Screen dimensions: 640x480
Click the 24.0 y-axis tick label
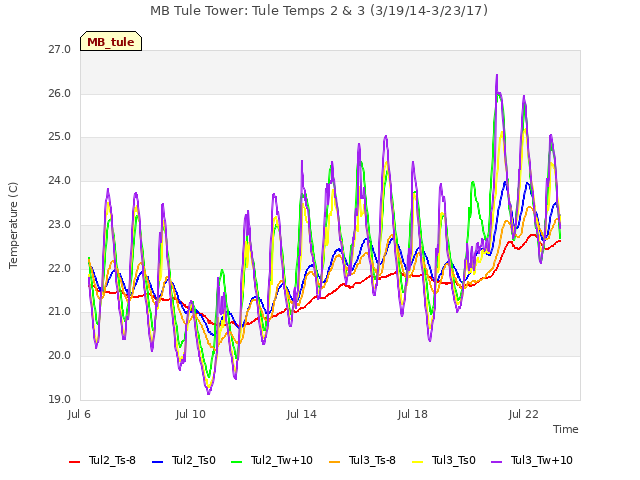pyautogui.click(x=60, y=180)
